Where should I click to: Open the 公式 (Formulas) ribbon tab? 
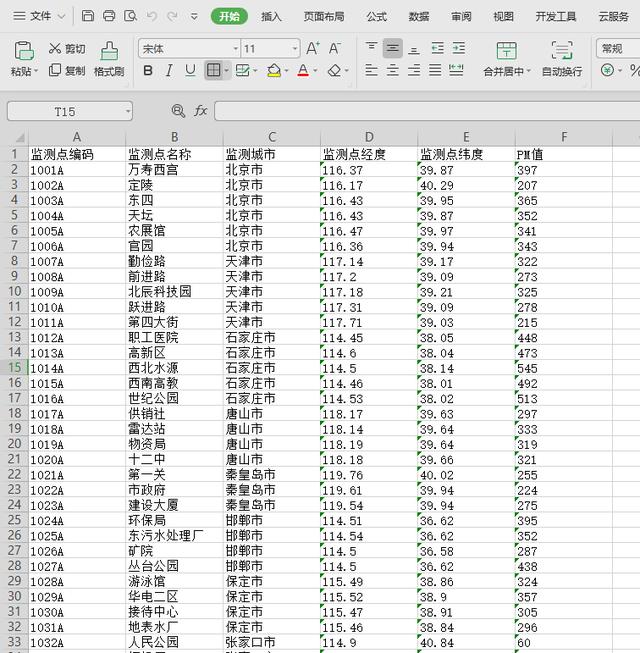pyautogui.click(x=376, y=16)
